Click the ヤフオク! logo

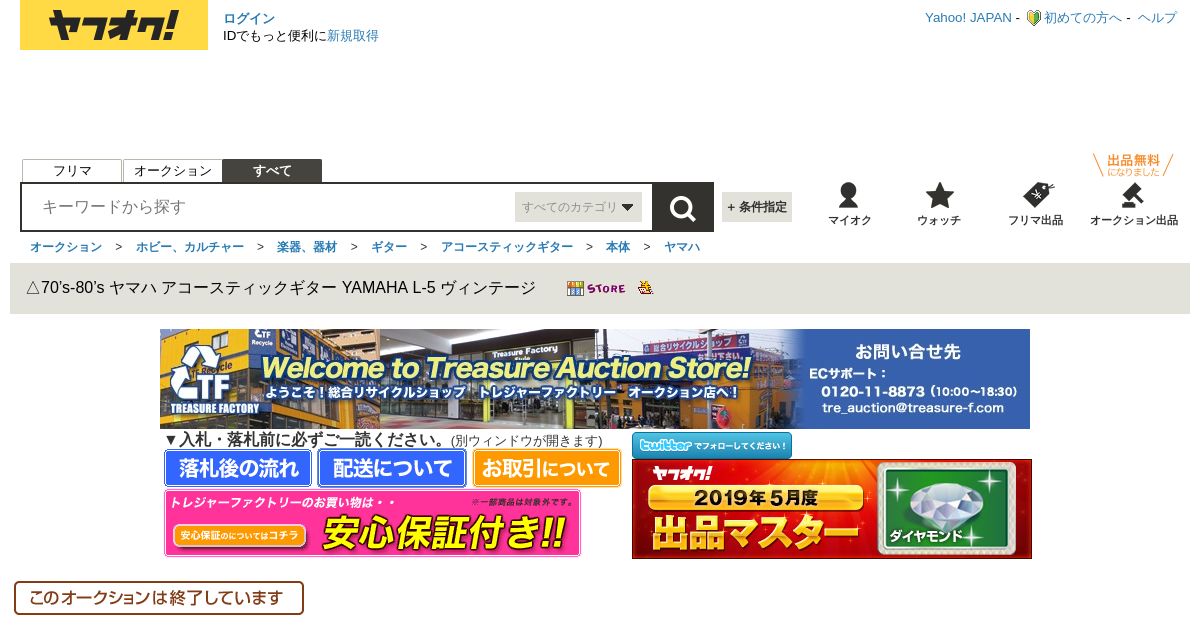114,25
